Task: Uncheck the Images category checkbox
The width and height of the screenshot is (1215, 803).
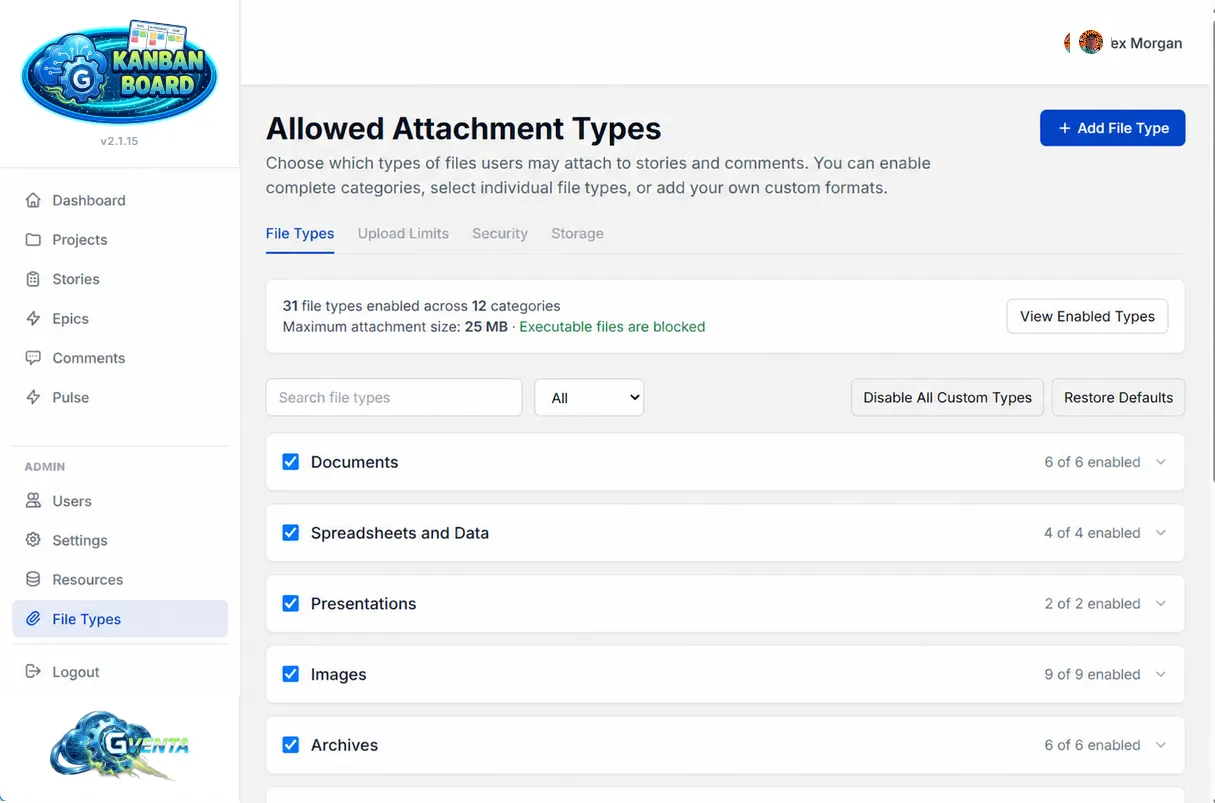Action: 291,674
